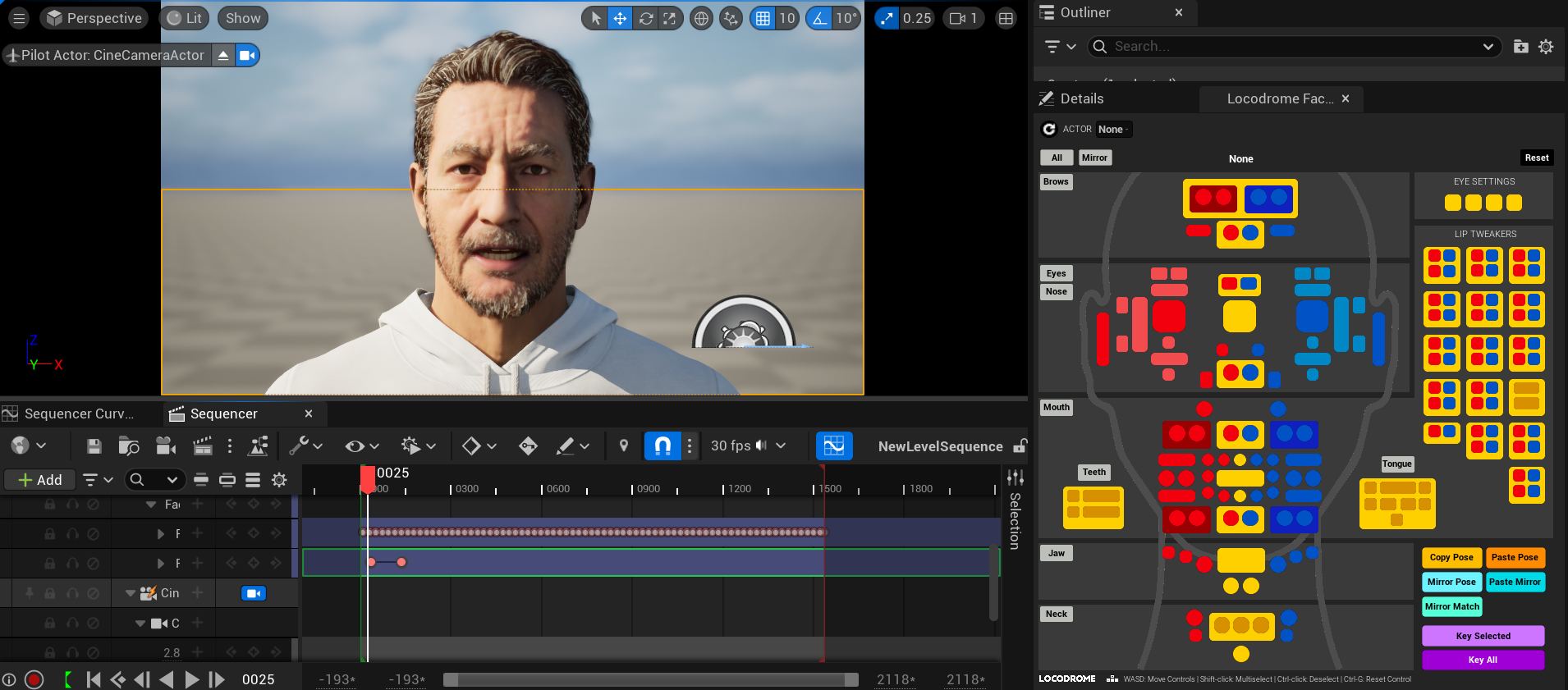Open grid snap value 10 dropdown
Screen dimensions: 1568x690
point(787,18)
